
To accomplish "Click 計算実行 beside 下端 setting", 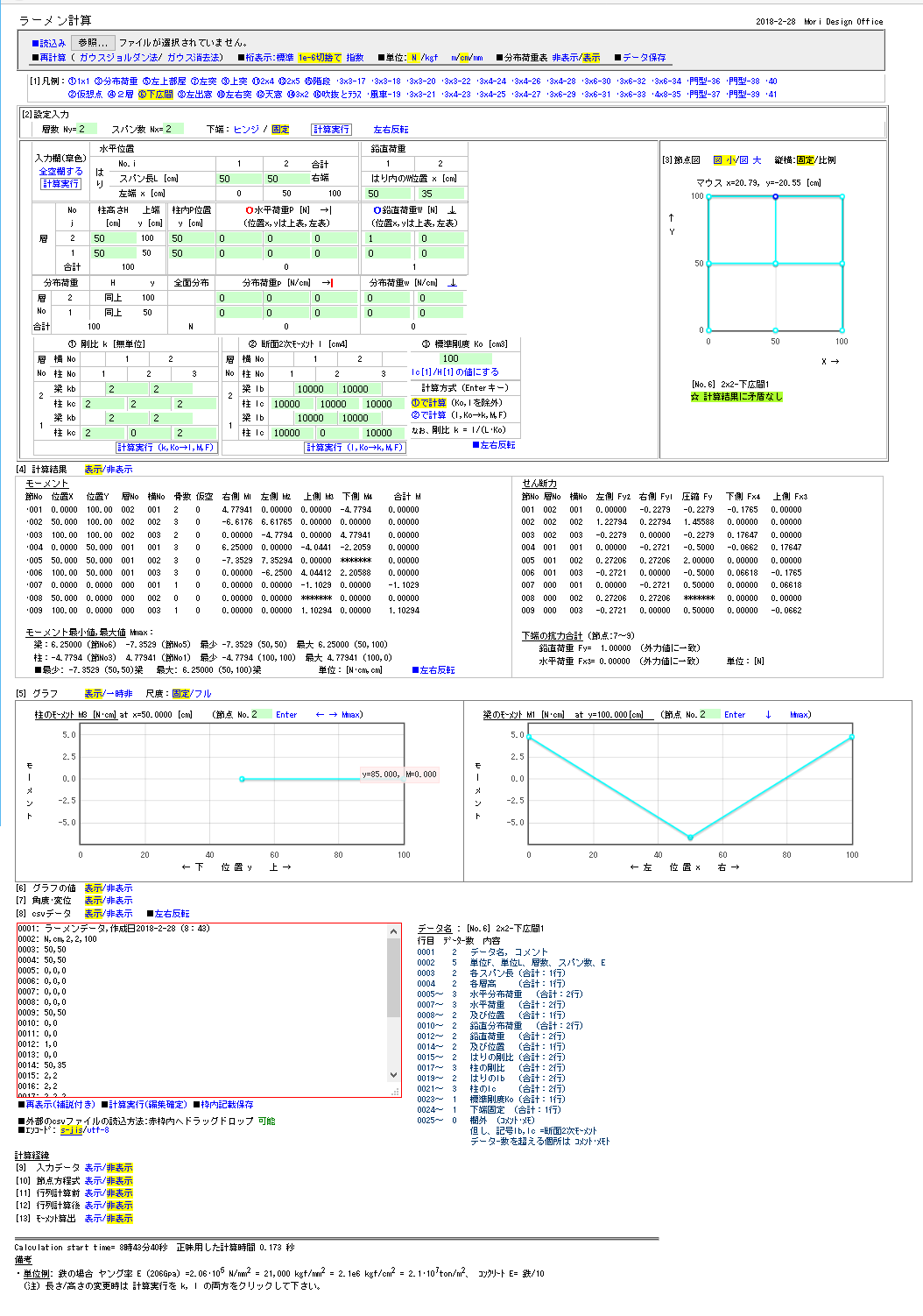I will click(x=331, y=130).
